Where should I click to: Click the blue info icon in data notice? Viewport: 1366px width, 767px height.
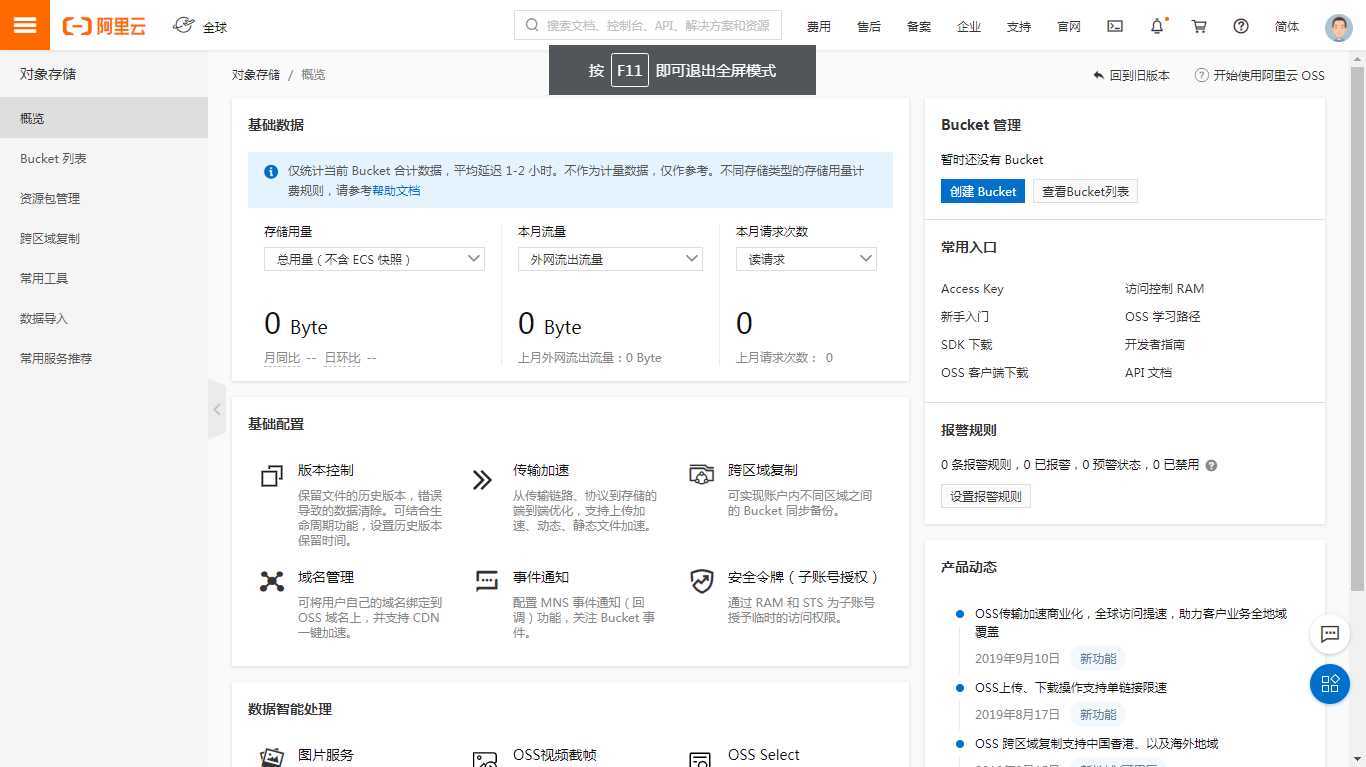271,171
